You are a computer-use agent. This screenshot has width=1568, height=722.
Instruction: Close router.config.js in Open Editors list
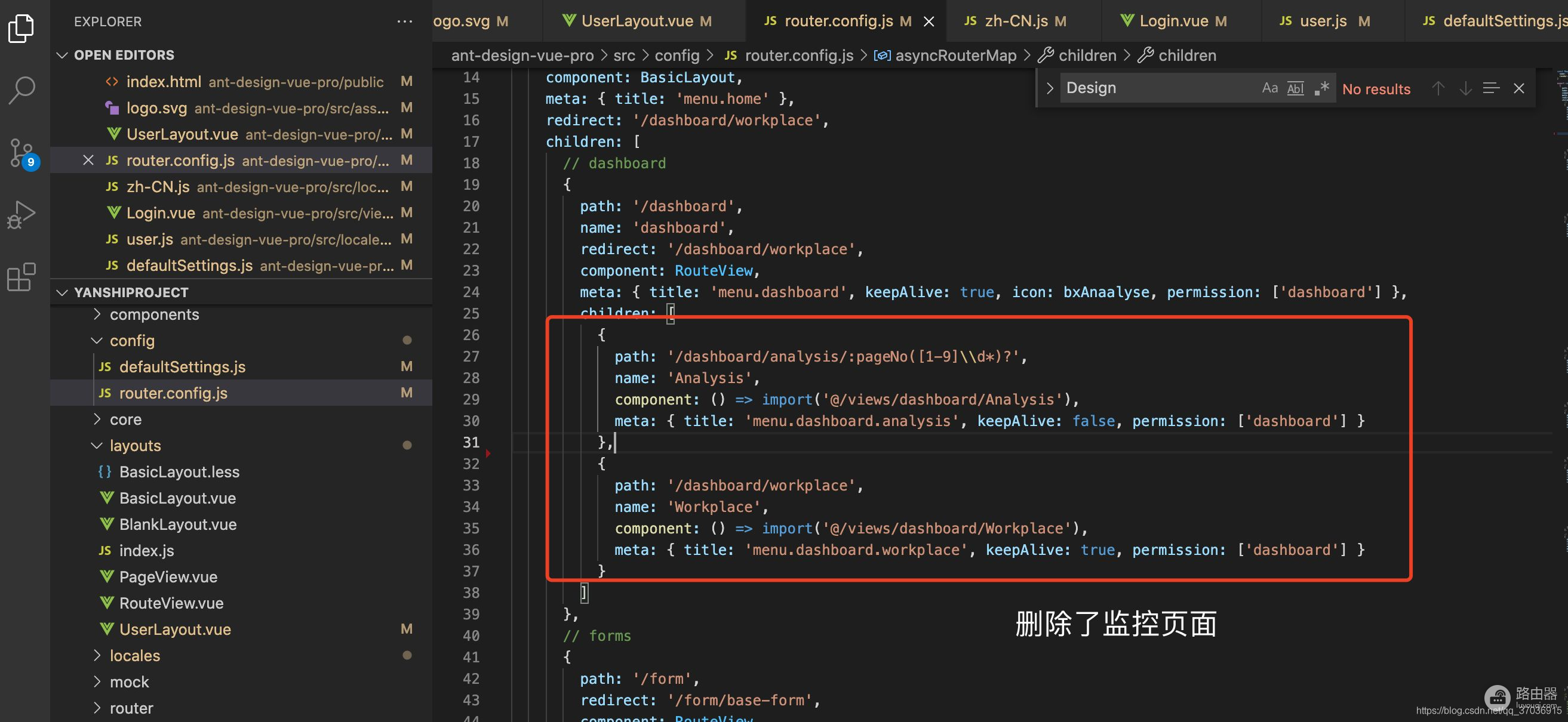(88, 160)
